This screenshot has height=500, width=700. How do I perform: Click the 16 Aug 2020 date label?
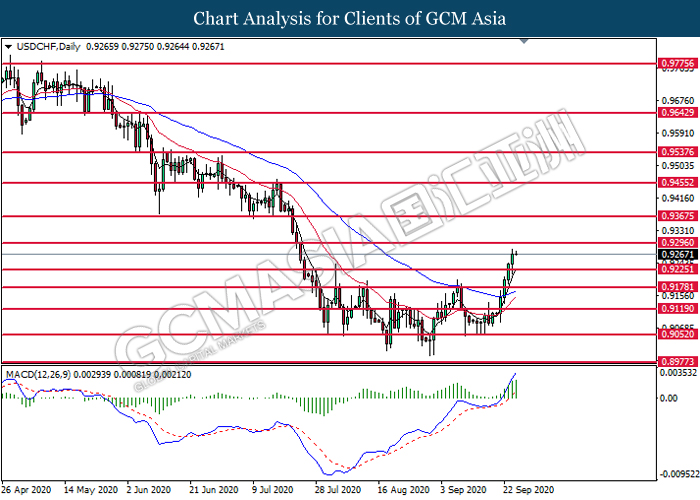pyautogui.click(x=404, y=490)
